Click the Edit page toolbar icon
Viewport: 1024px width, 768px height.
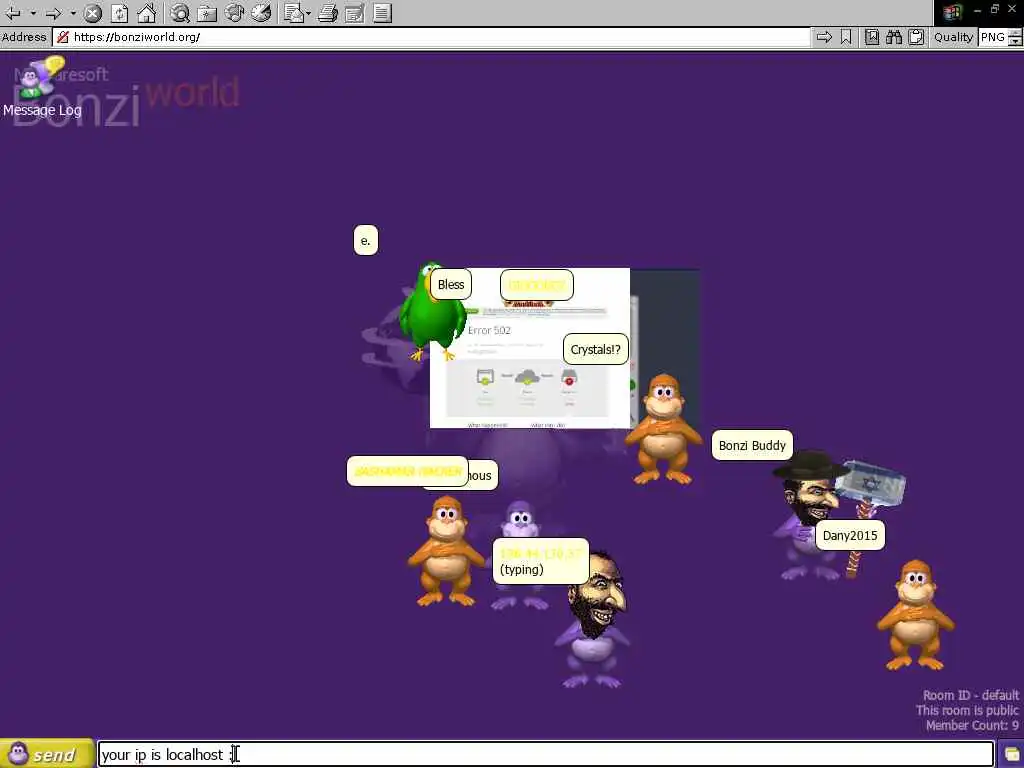(355, 13)
